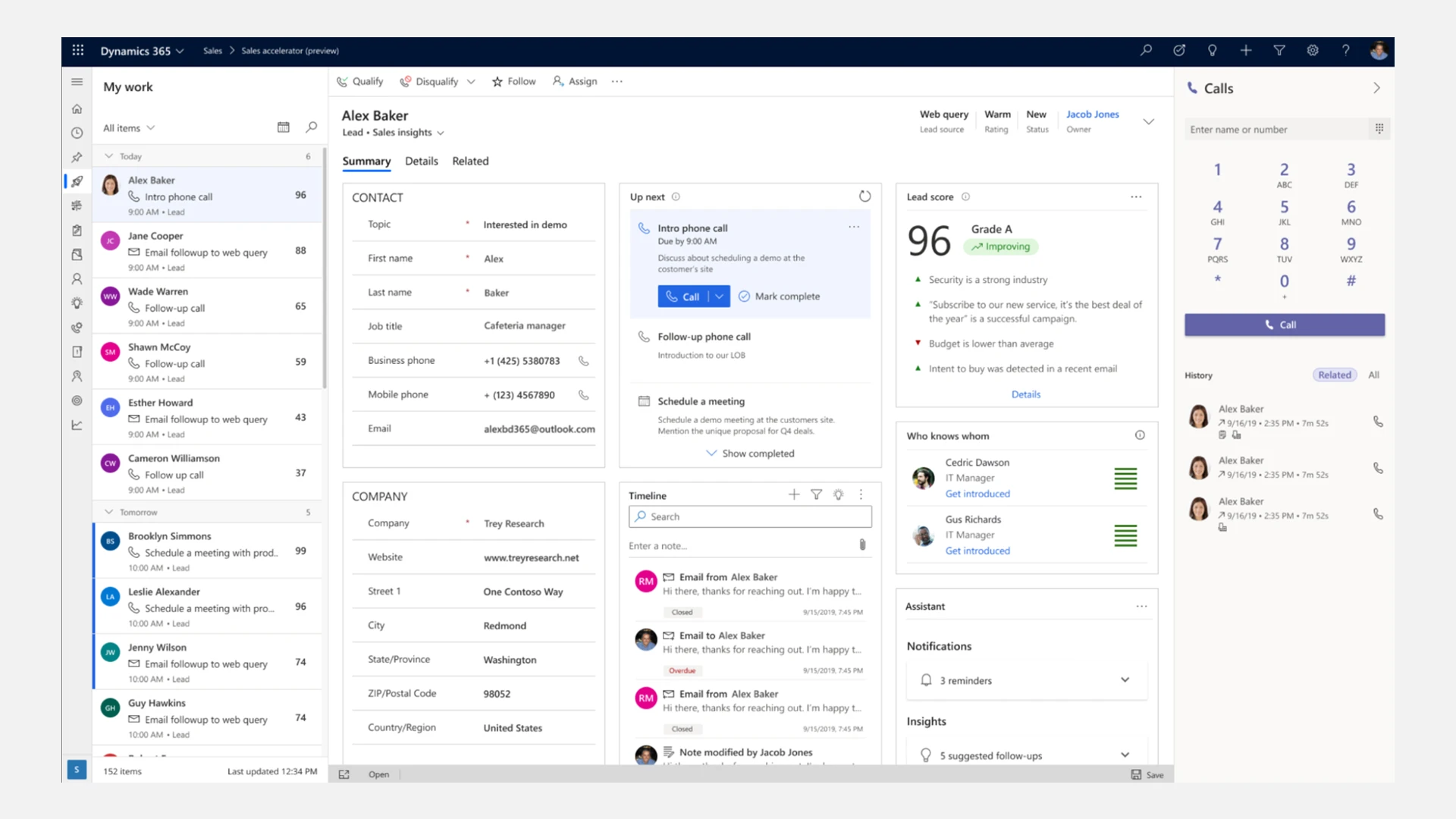Click the help question mark icon
The image size is (1456, 819).
click(x=1346, y=50)
